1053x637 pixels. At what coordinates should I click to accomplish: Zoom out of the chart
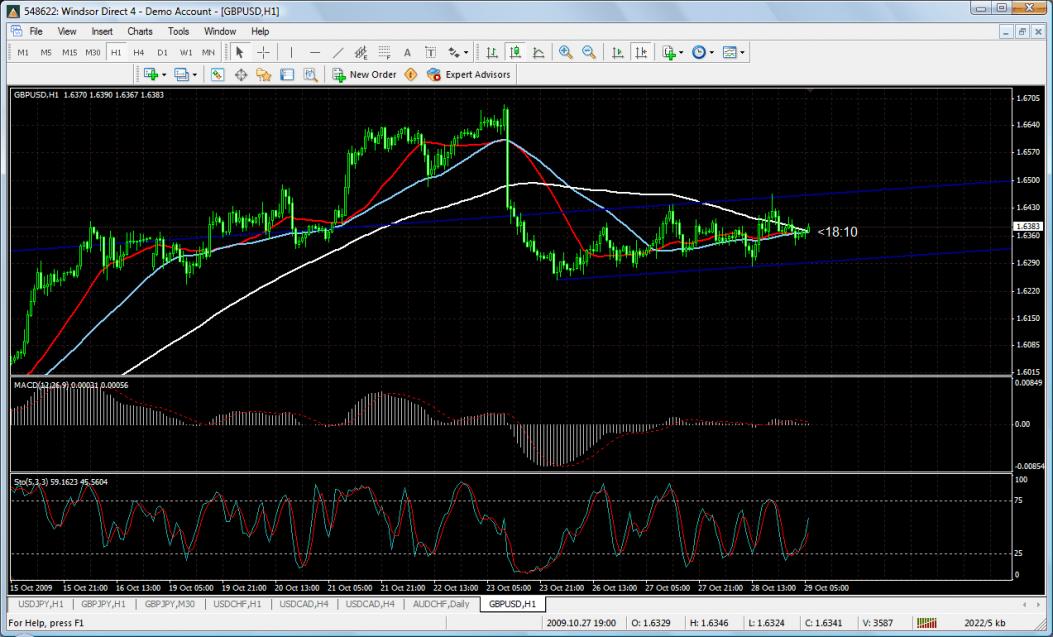(589, 52)
